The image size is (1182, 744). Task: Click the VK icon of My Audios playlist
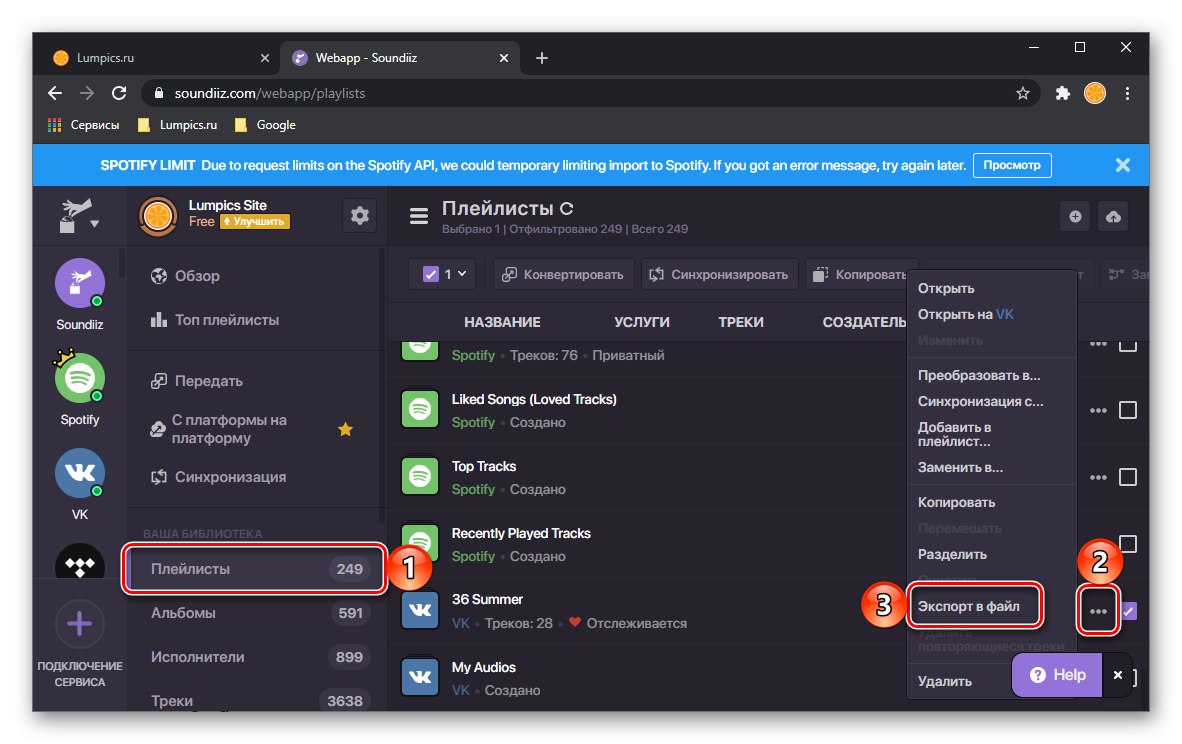pos(420,676)
